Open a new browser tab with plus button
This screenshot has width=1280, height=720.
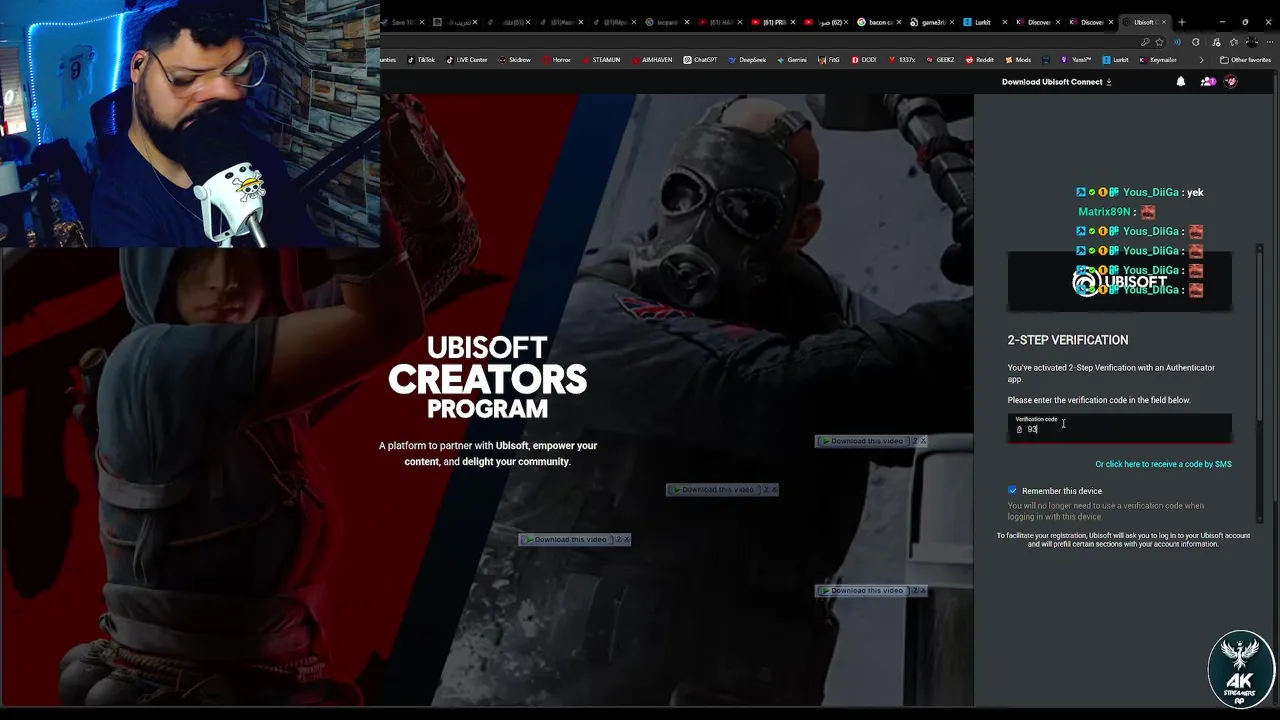coord(1181,22)
